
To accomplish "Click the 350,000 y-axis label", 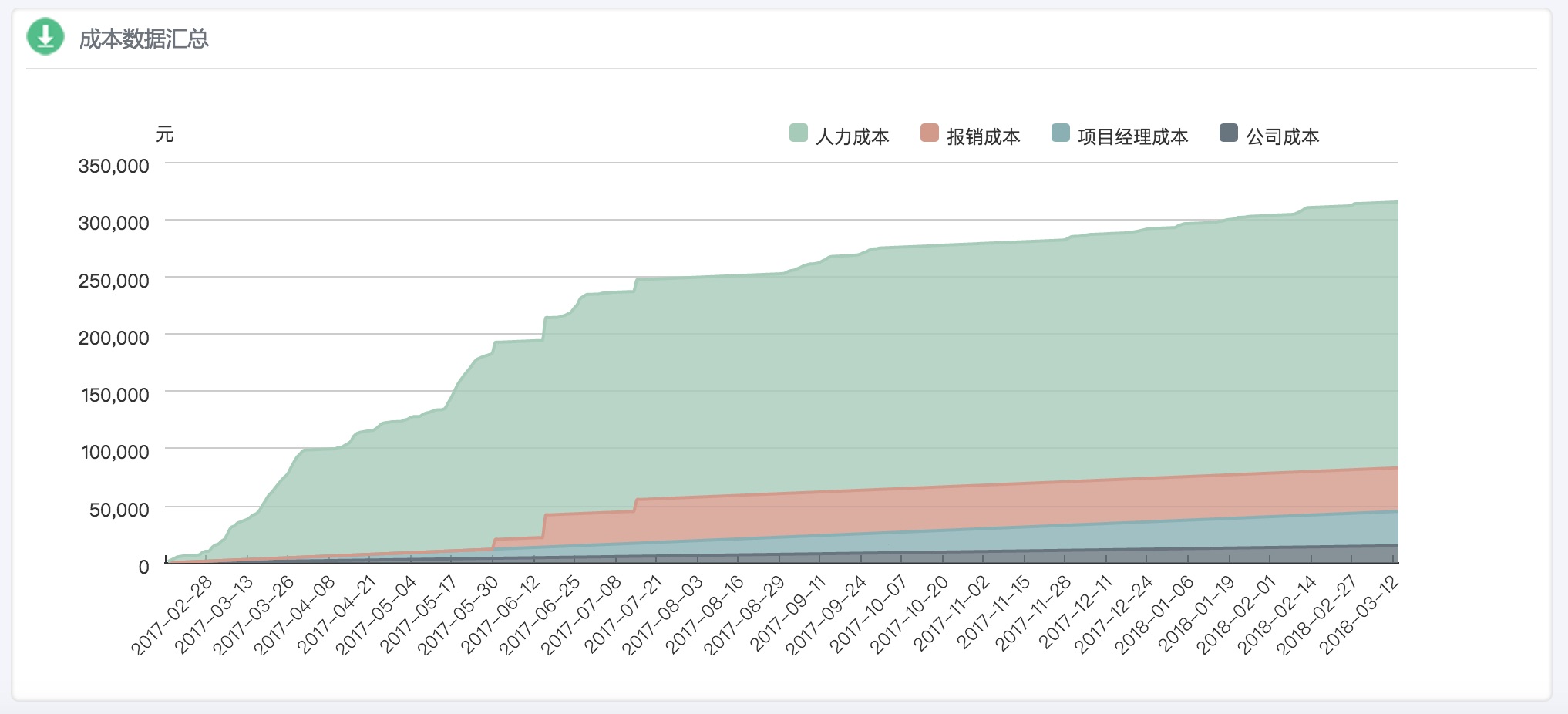I will tap(114, 166).
